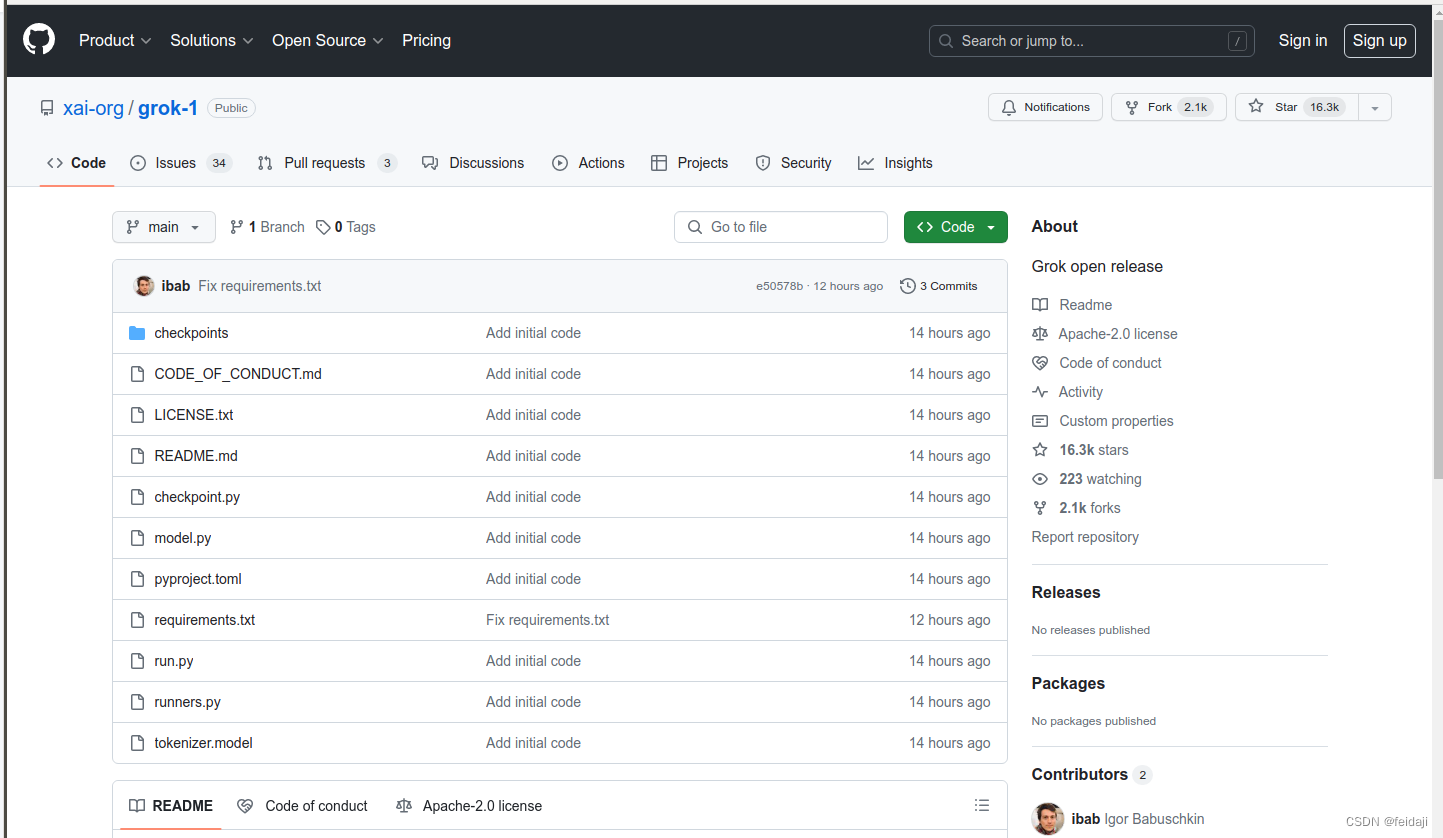Click file icon beside run.py
The height and width of the screenshot is (838, 1443).
tap(137, 661)
